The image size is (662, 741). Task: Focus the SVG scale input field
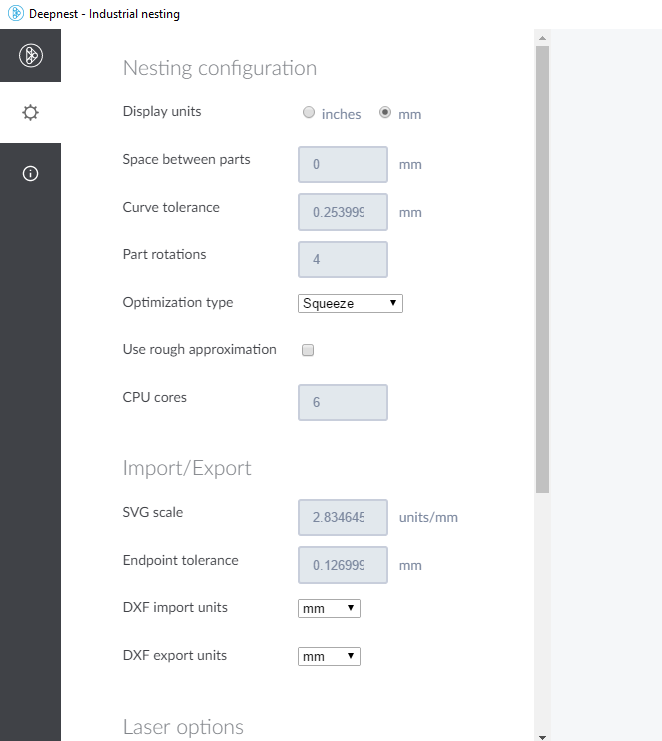(x=343, y=517)
